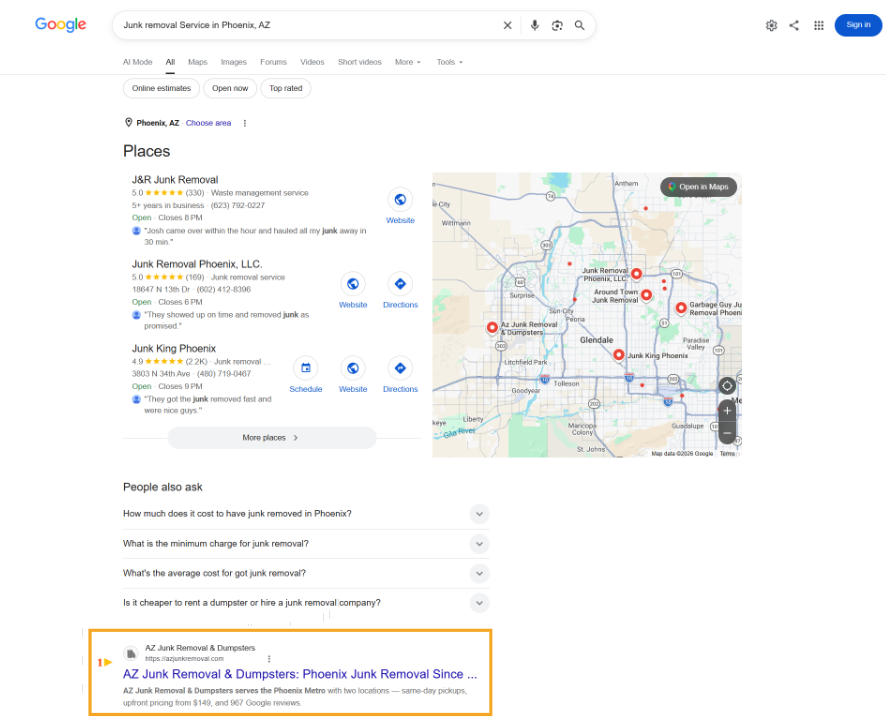
Task: Start voice search with the microphone icon
Action: pyautogui.click(x=535, y=25)
